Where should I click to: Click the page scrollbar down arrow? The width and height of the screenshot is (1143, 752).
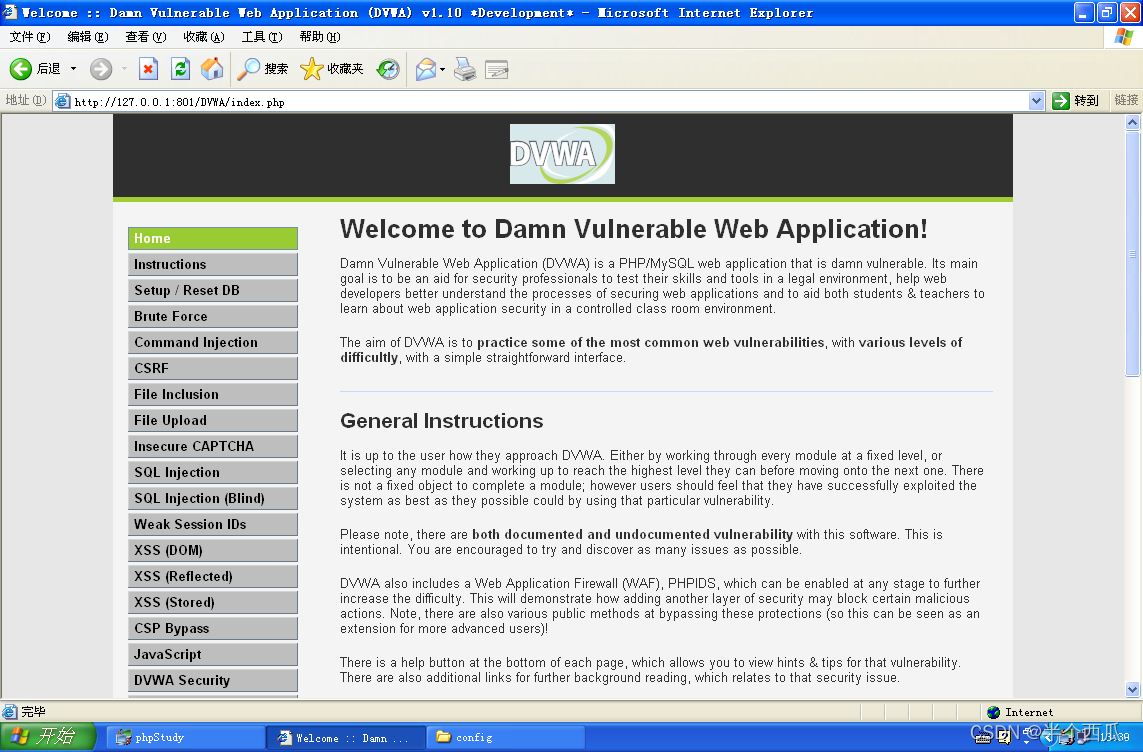click(1132, 689)
